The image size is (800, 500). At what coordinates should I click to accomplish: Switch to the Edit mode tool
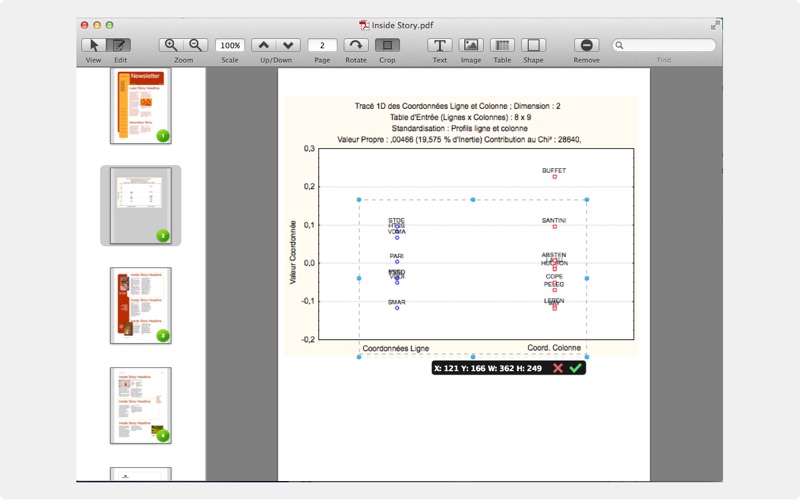pos(119,45)
